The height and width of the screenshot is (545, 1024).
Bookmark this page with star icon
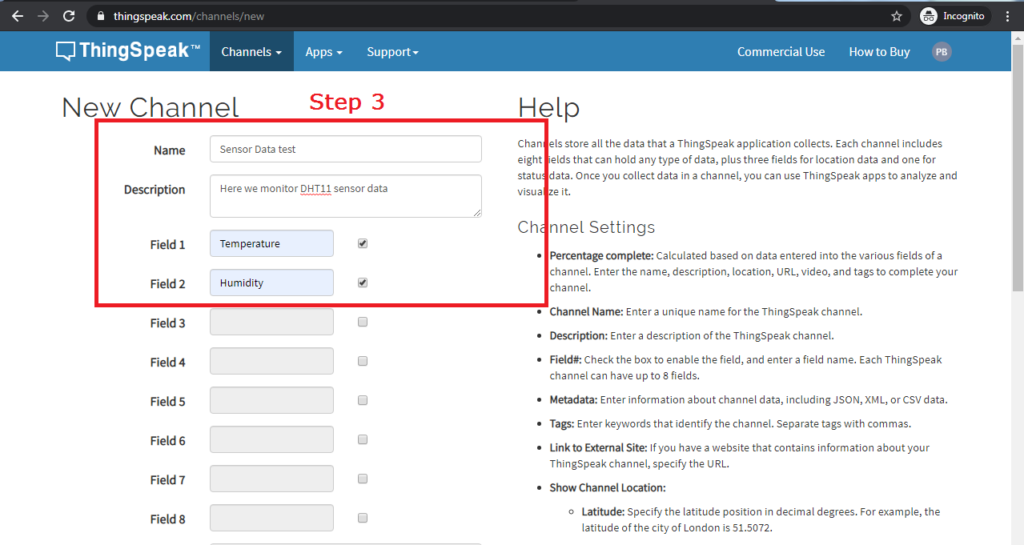tap(896, 16)
